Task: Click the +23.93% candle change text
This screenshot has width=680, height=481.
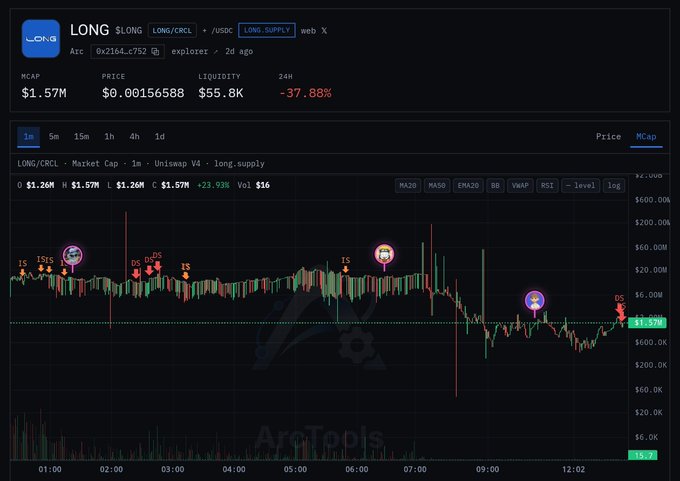Action: (213, 185)
